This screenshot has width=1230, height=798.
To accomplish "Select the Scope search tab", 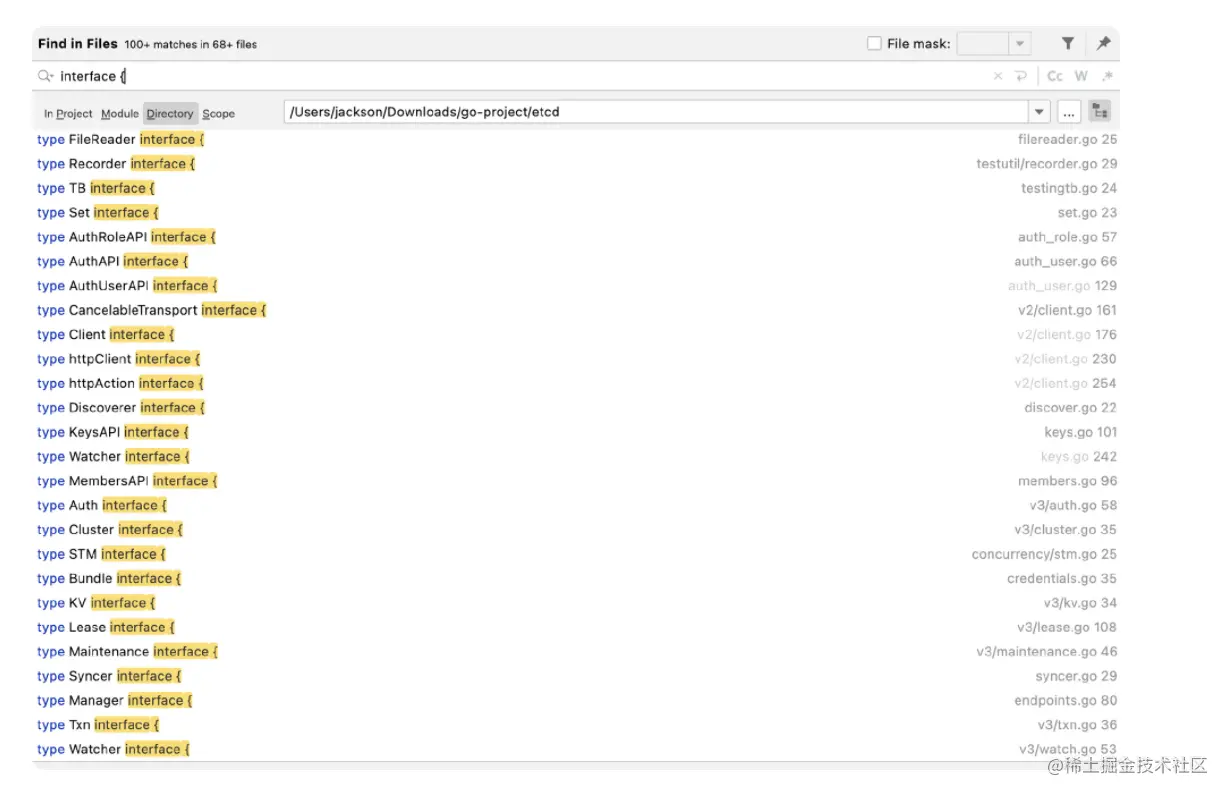I will tap(219, 114).
